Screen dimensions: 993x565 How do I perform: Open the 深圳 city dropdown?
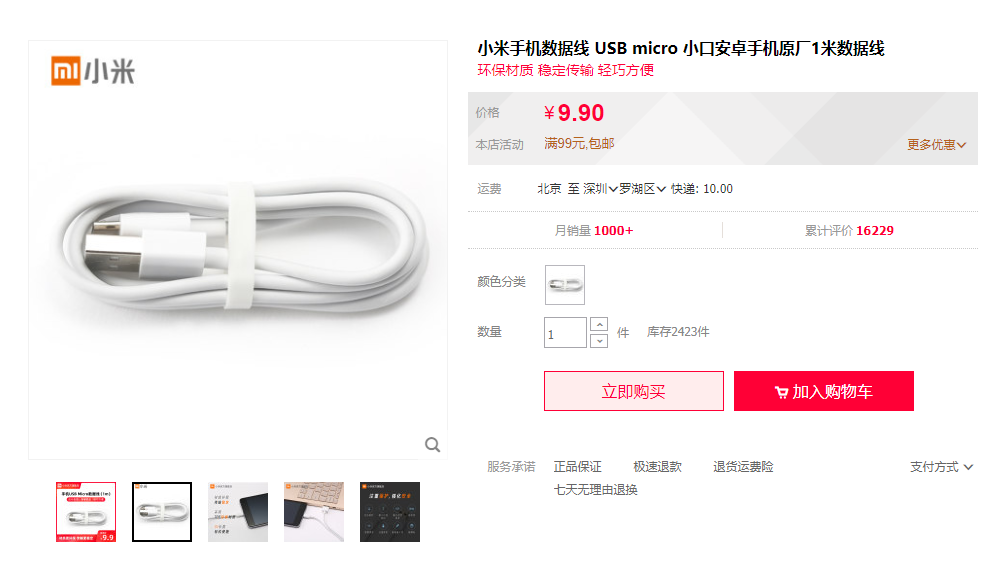click(600, 189)
